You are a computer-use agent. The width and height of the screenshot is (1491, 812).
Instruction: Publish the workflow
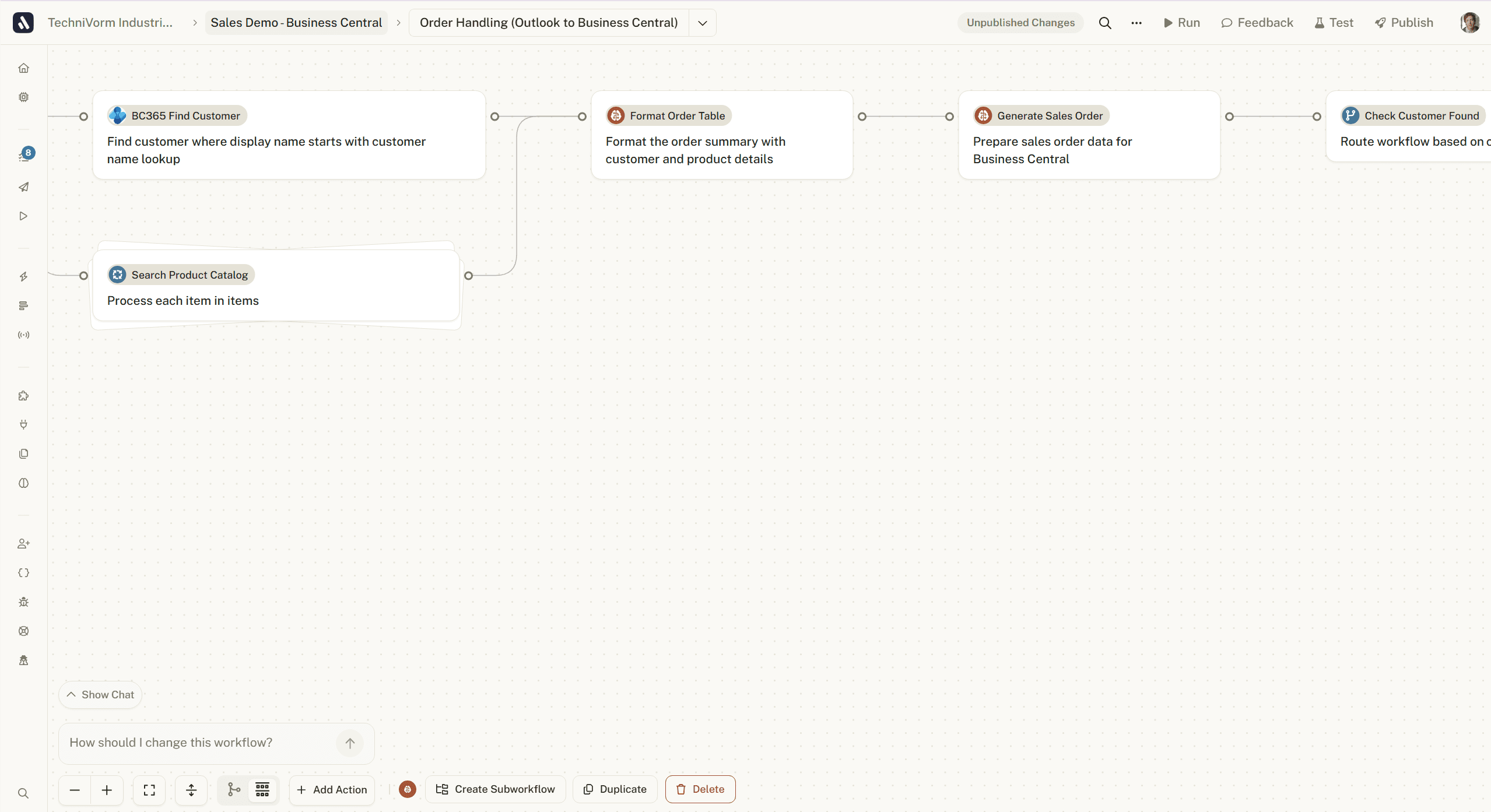tap(1404, 22)
